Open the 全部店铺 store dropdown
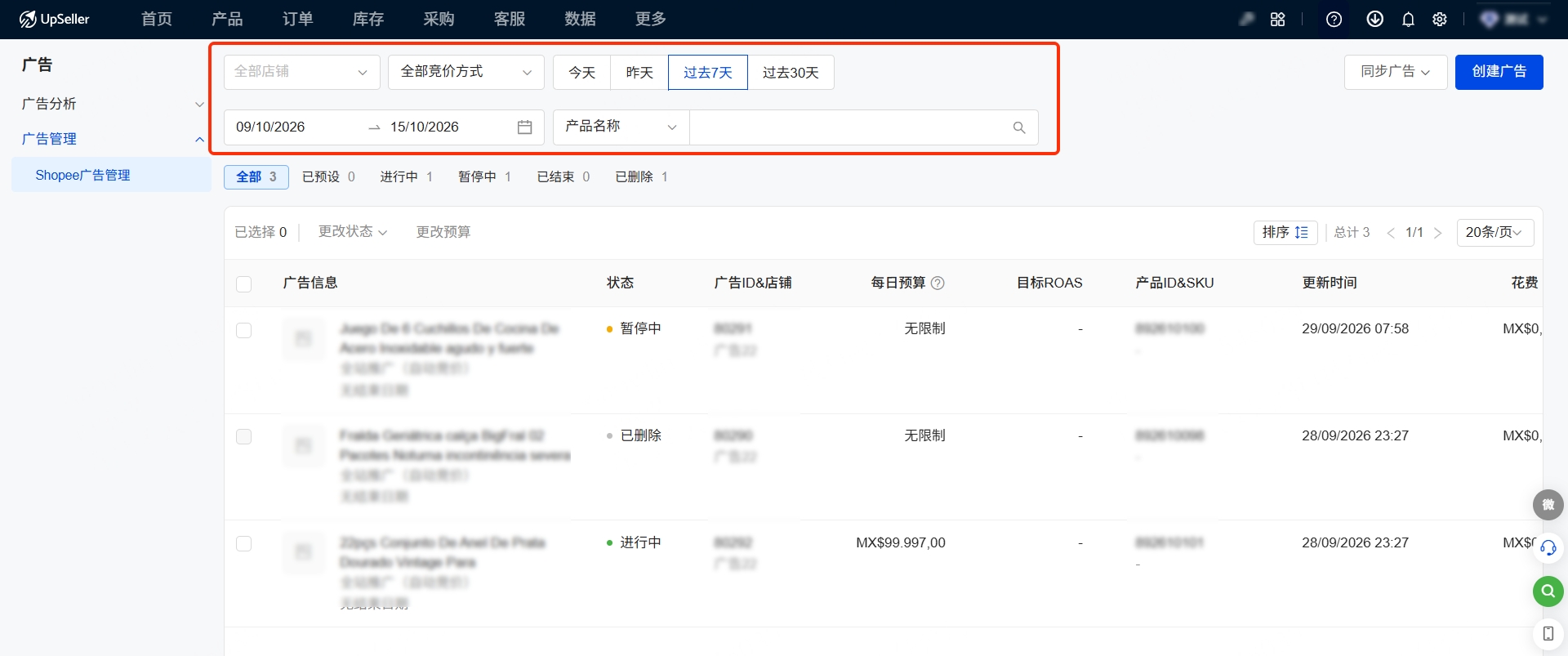This screenshot has width=1568, height=656. point(302,72)
